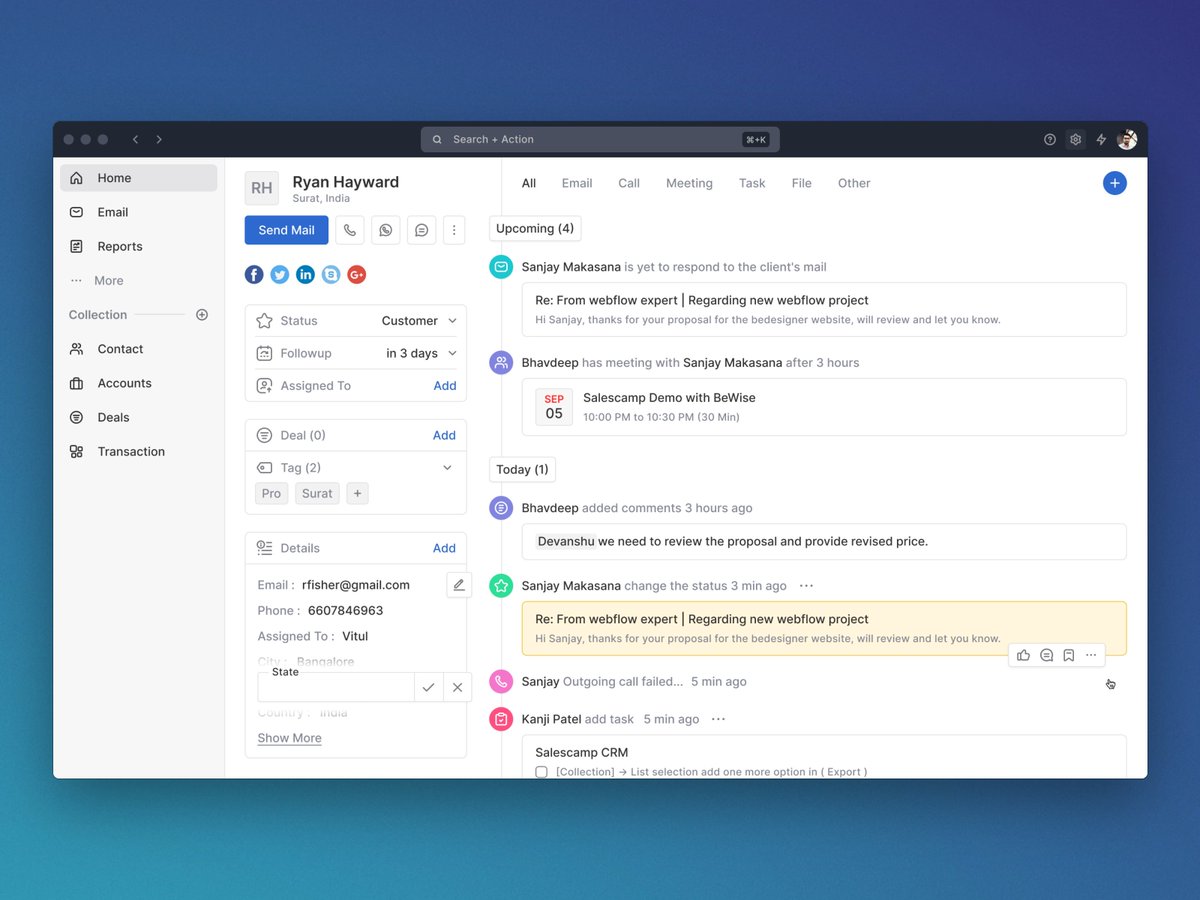The image size is (1200, 900).
Task: Switch to the Meeting activity tab
Action: click(x=689, y=183)
